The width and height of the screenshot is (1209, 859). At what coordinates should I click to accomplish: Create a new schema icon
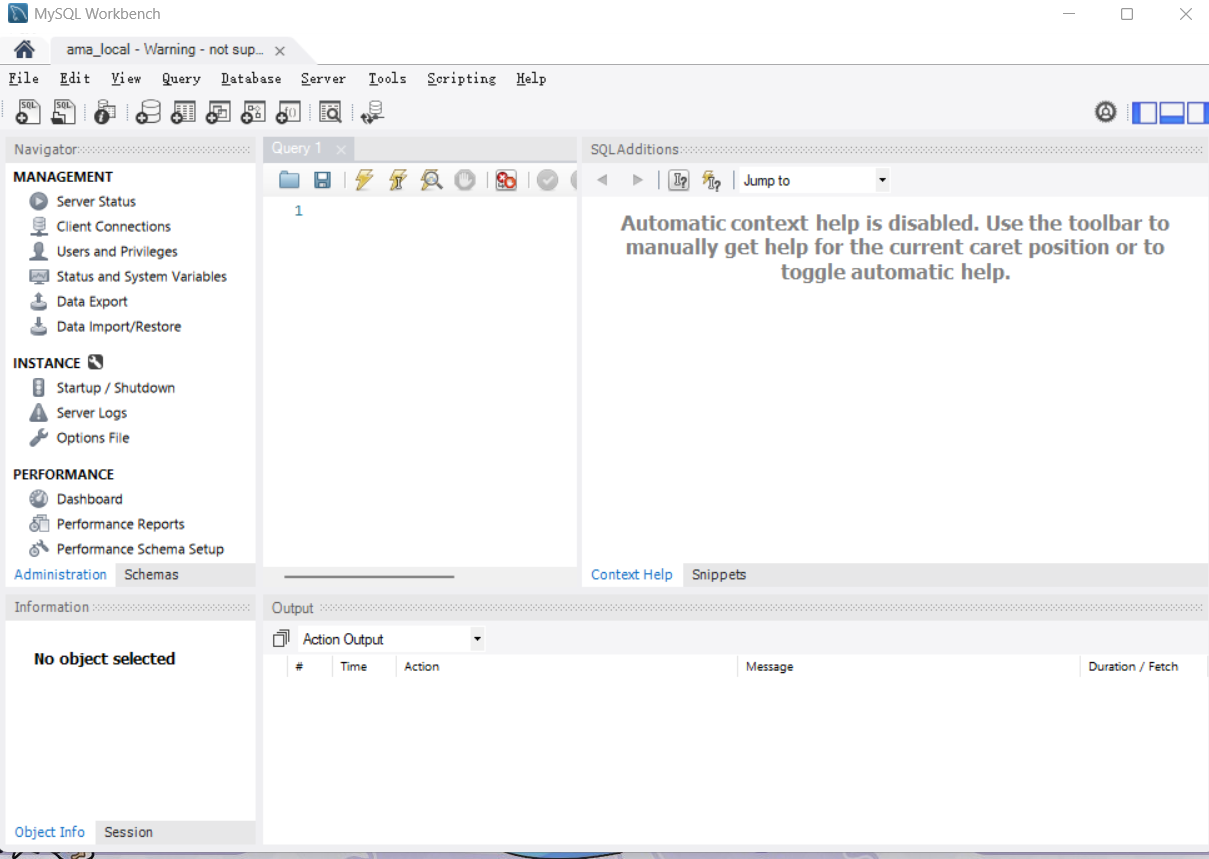tap(148, 113)
